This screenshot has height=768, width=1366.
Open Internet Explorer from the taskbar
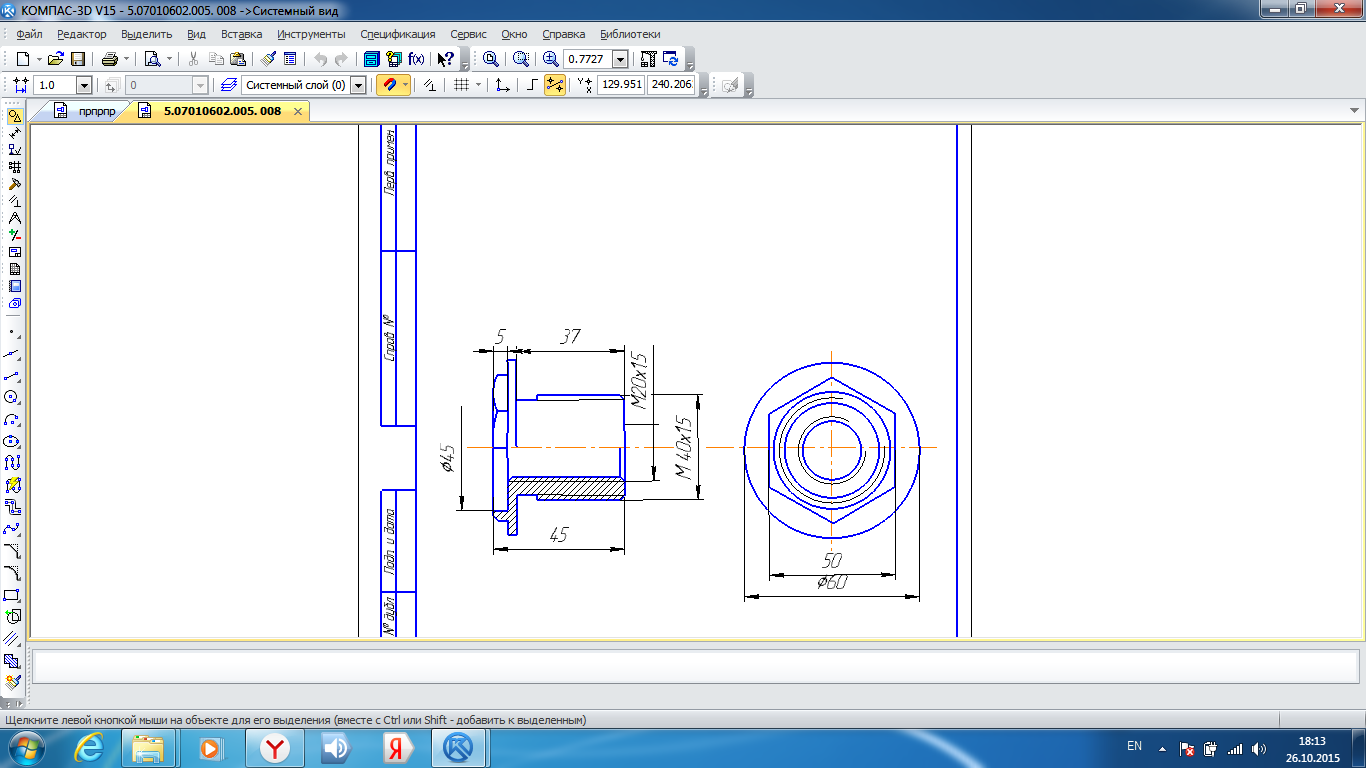(x=90, y=747)
